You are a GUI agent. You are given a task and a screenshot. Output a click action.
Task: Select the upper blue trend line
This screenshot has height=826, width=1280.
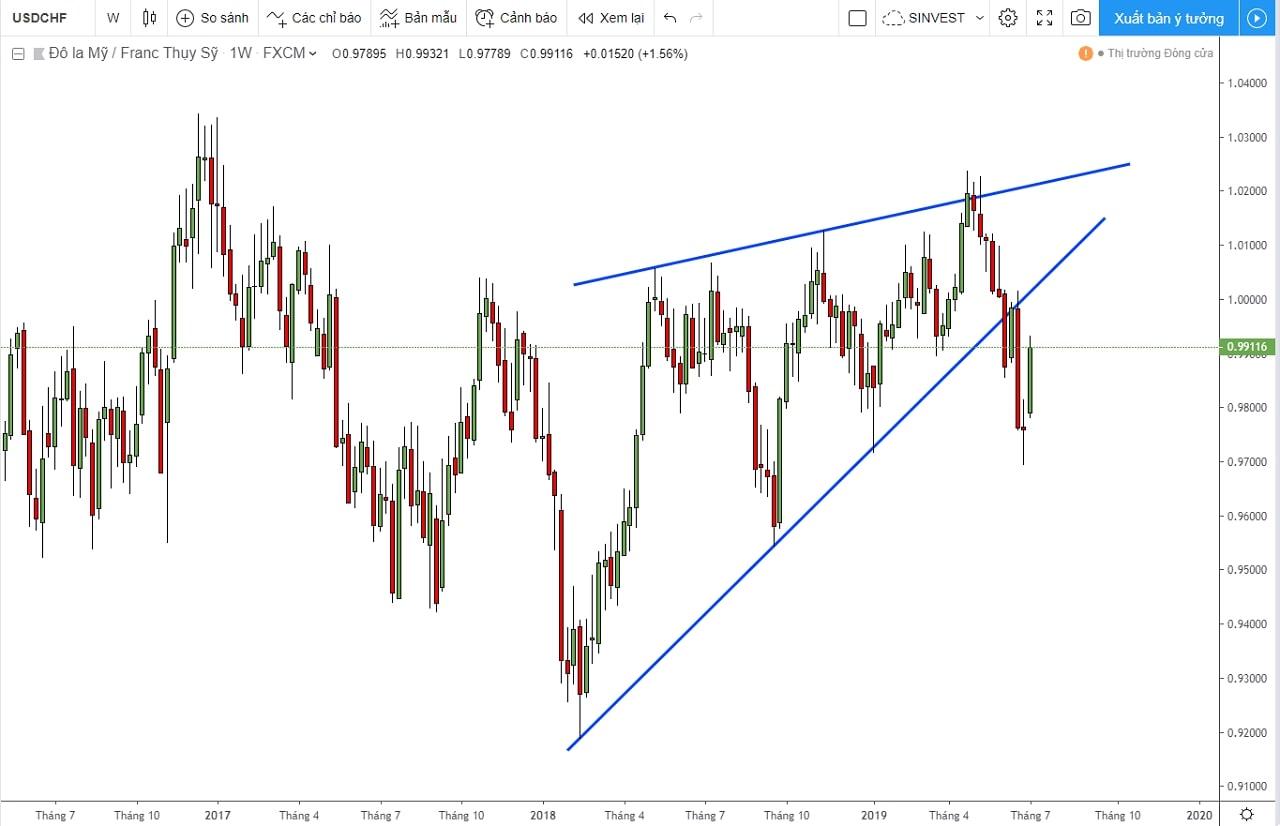pyautogui.click(x=852, y=225)
